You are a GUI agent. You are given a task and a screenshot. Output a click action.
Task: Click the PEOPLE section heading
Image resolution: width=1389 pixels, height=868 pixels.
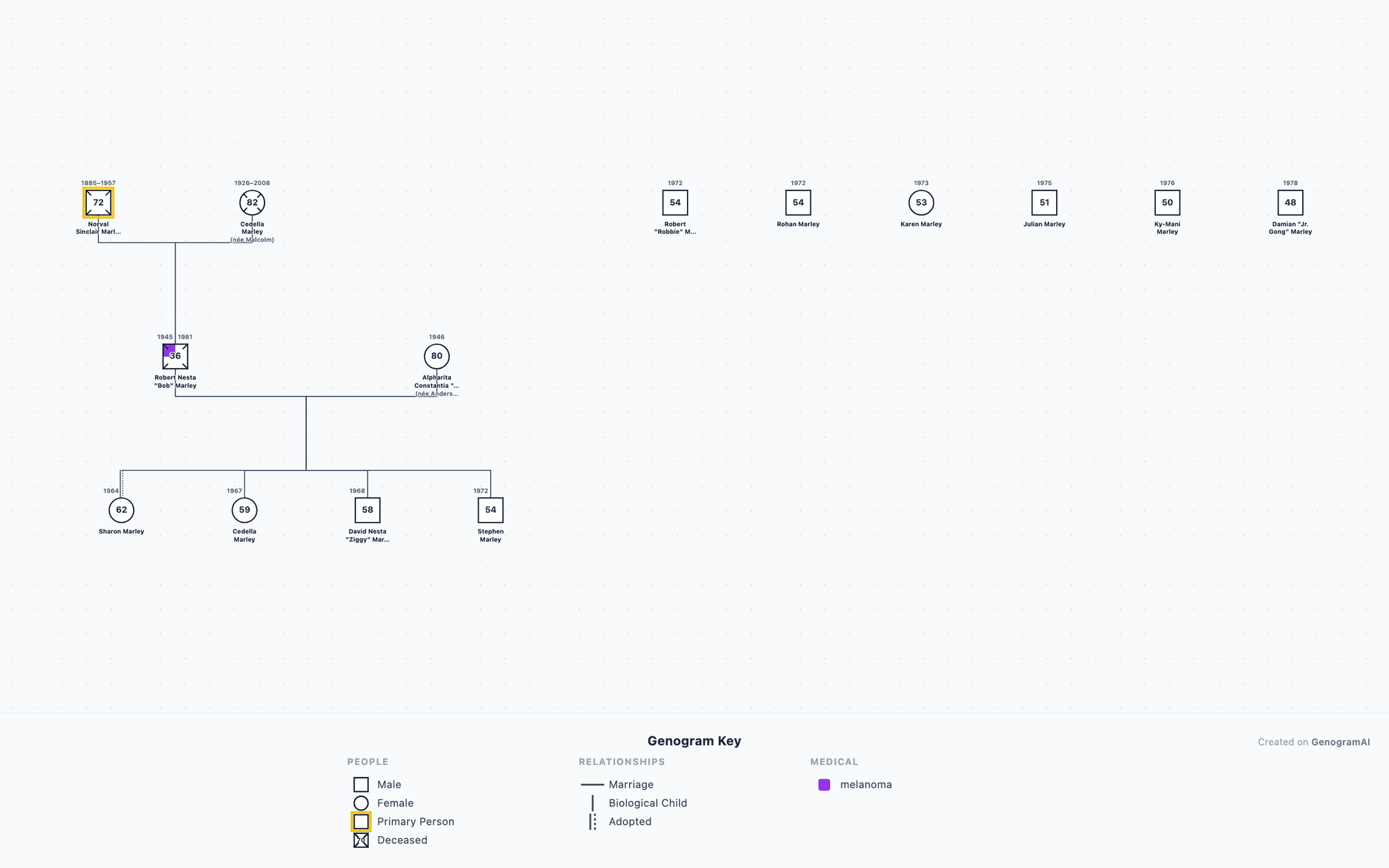(368, 762)
